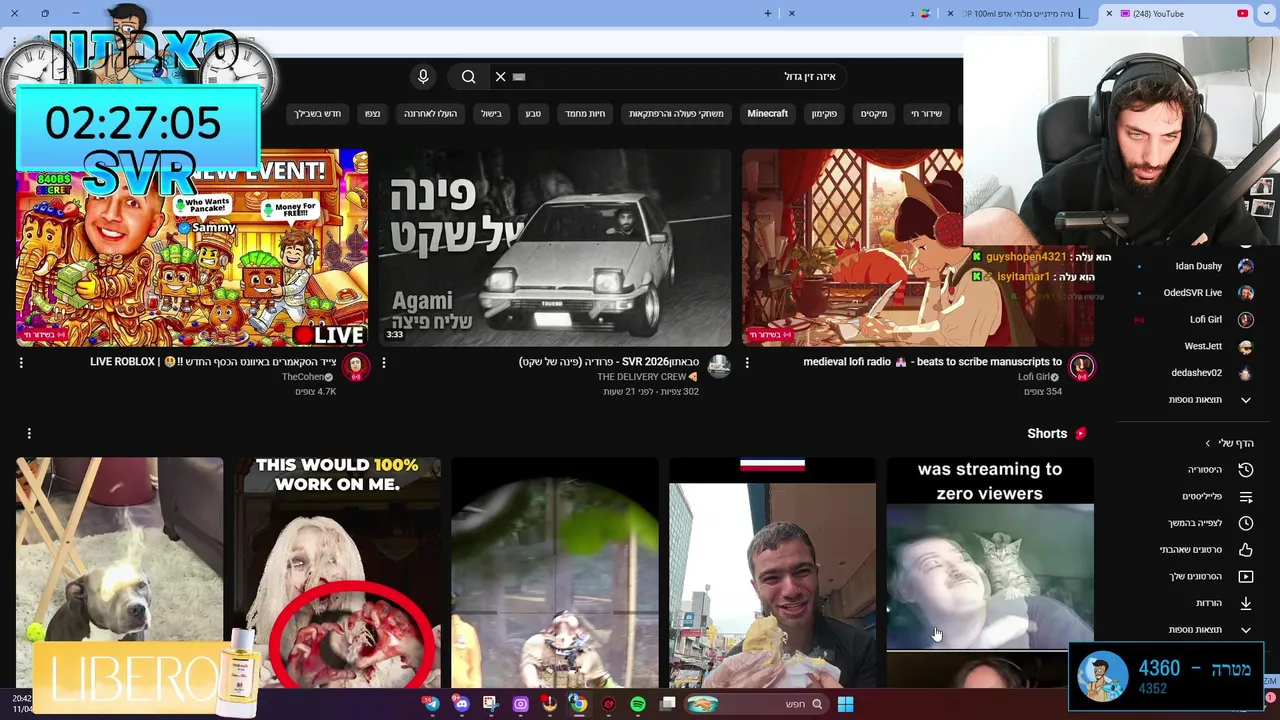Click TheCohen channel avatar under video
Viewport: 1280px width, 720px height.
click(x=355, y=367)
